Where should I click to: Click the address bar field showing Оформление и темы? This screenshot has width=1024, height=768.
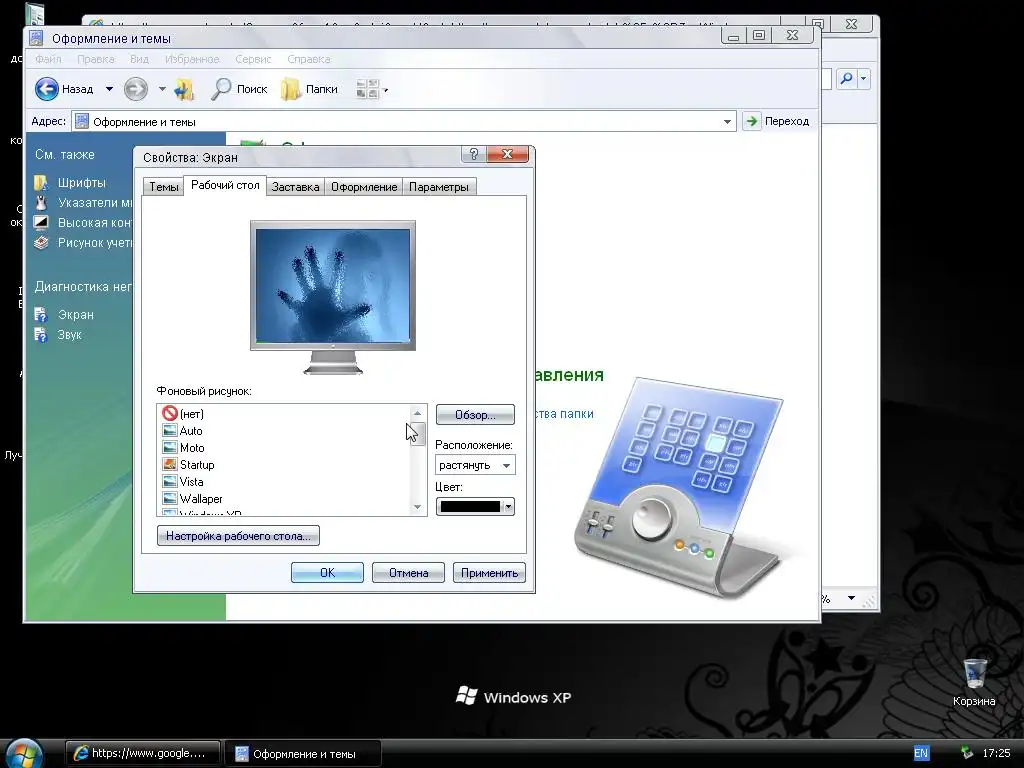pos(404,121)
